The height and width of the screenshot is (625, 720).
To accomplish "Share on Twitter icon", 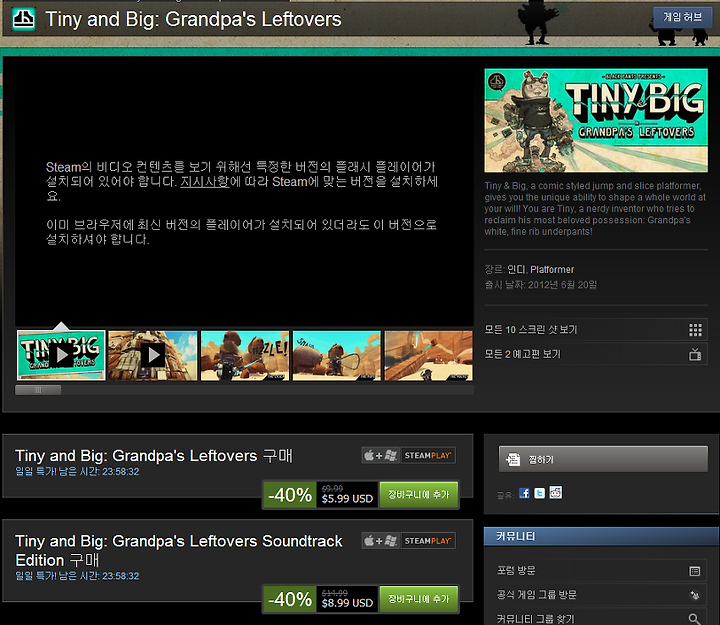I will tap(540, 493).
